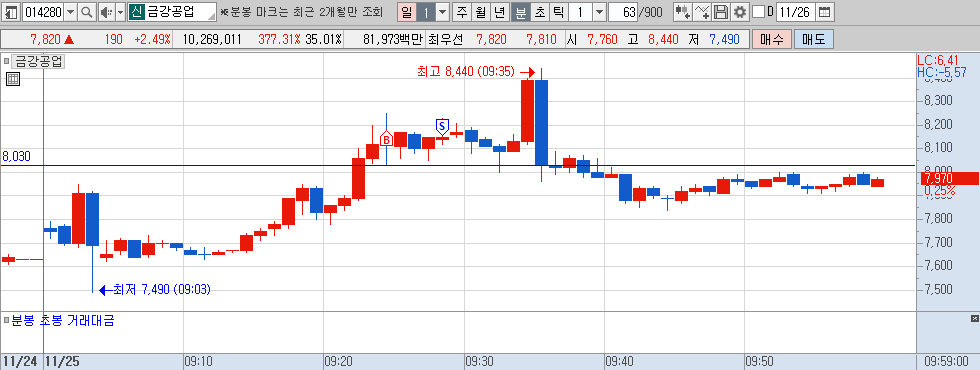Click the 09:59:00 time label
Screen dimensions: 980x370
tap(946, 361)
